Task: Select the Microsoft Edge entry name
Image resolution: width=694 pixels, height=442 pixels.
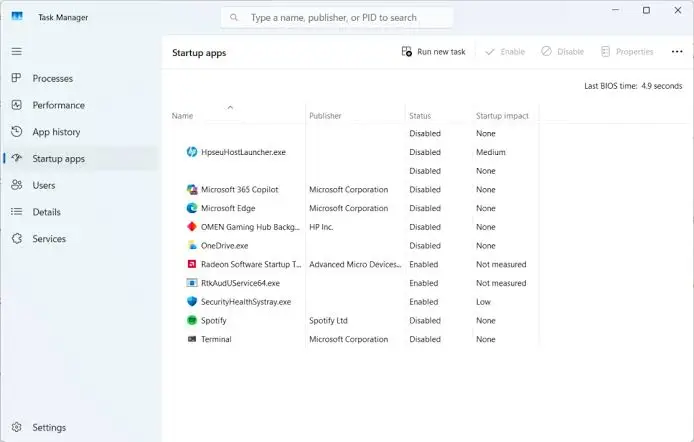Action: pos(228,208)
